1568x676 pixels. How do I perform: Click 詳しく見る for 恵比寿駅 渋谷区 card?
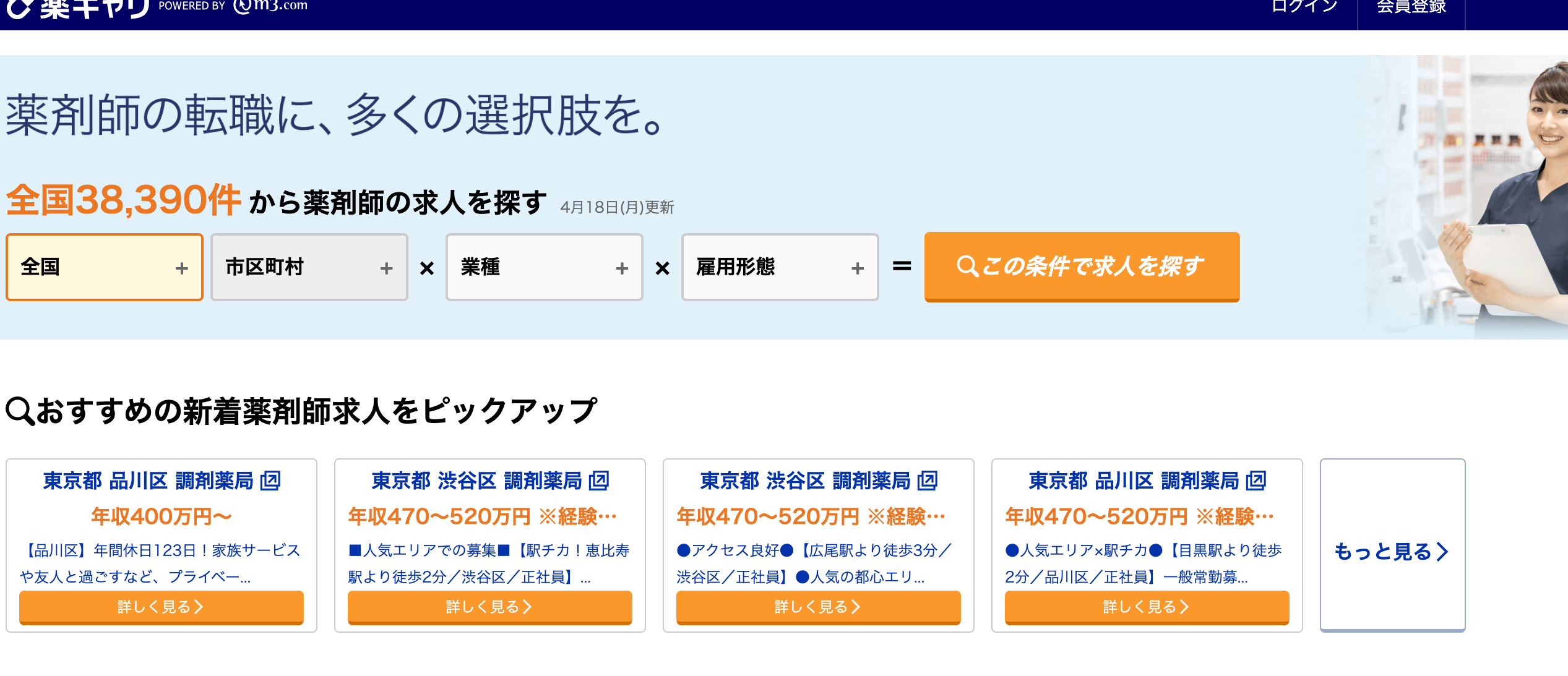(x=490, y=607)
